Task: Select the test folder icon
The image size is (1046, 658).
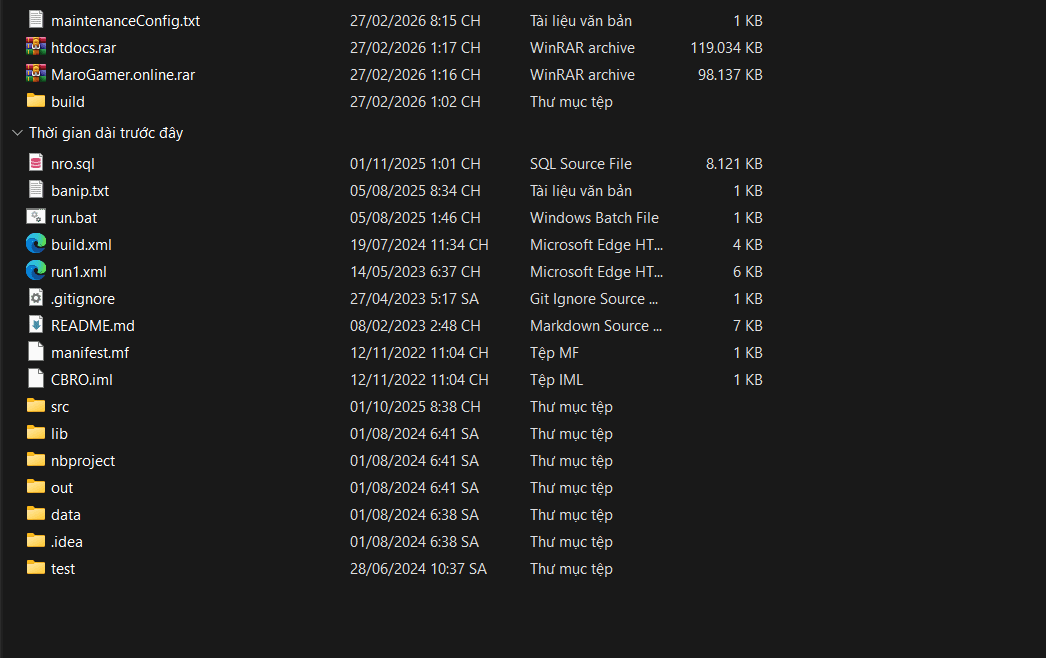Action: click(x=36, y=568)
